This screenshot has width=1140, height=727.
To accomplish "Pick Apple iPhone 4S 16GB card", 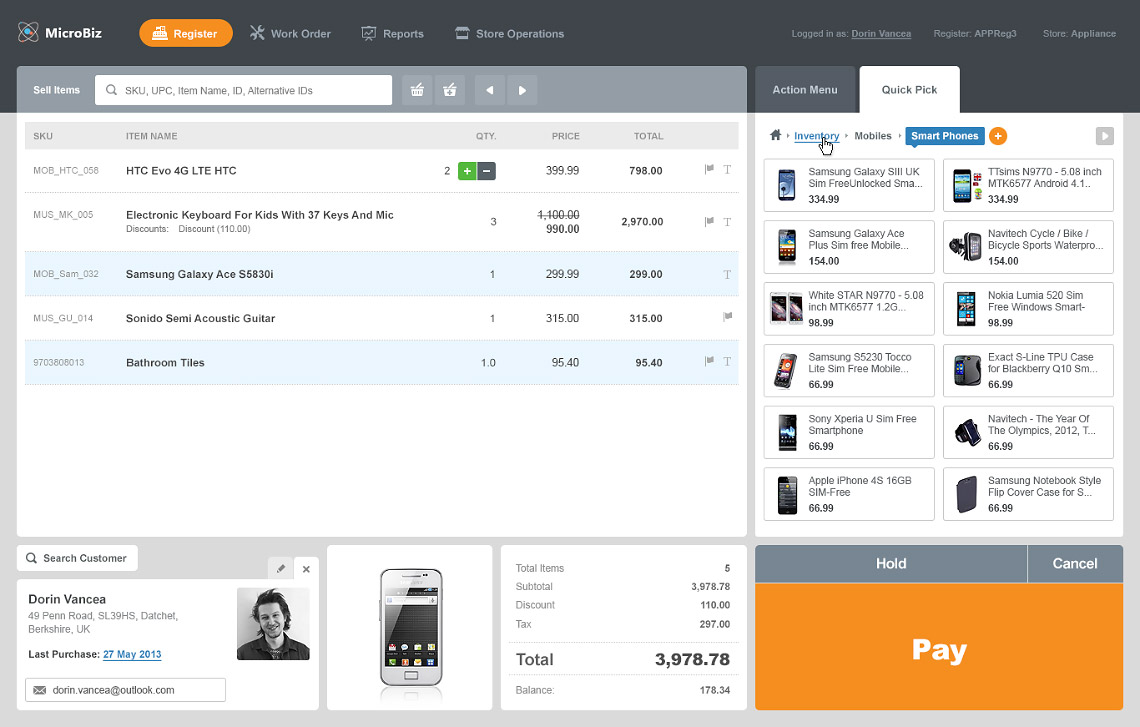I will coord(849,494).
